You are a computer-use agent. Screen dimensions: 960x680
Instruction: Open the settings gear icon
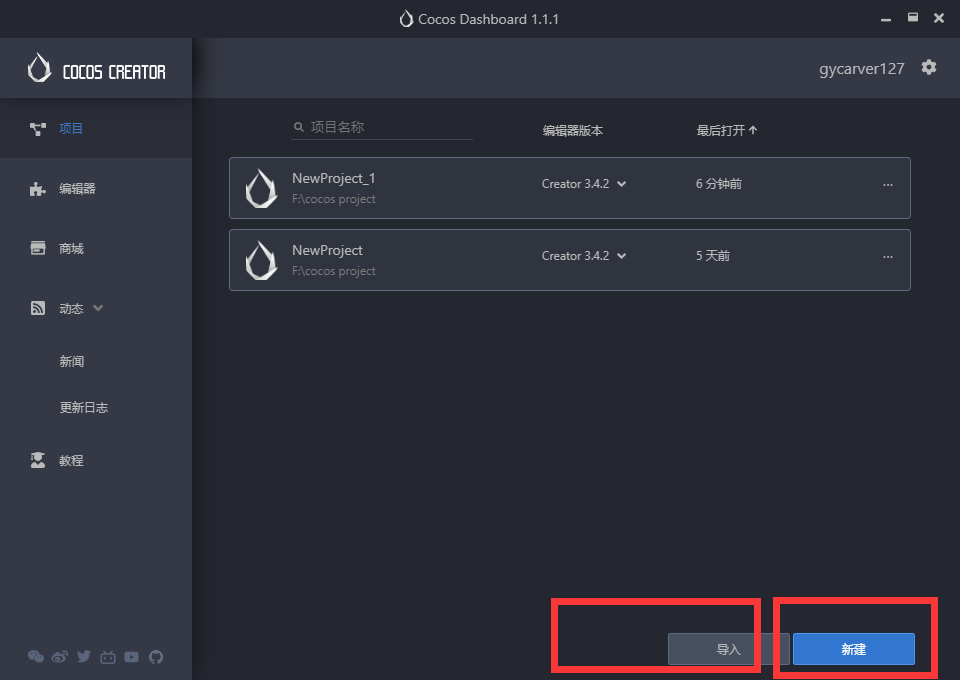point(929,67)
